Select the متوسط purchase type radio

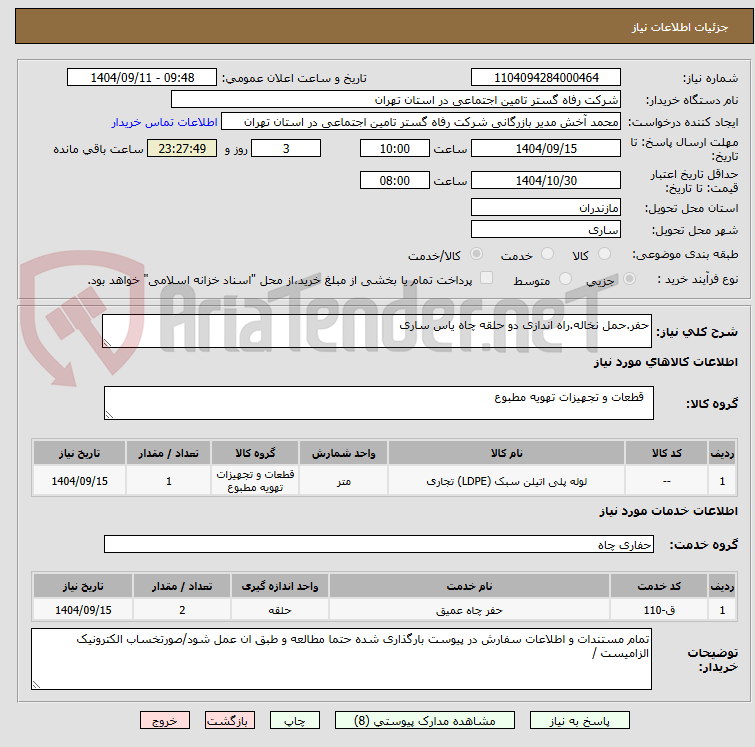pyautogui.click(x=565, y=279)
